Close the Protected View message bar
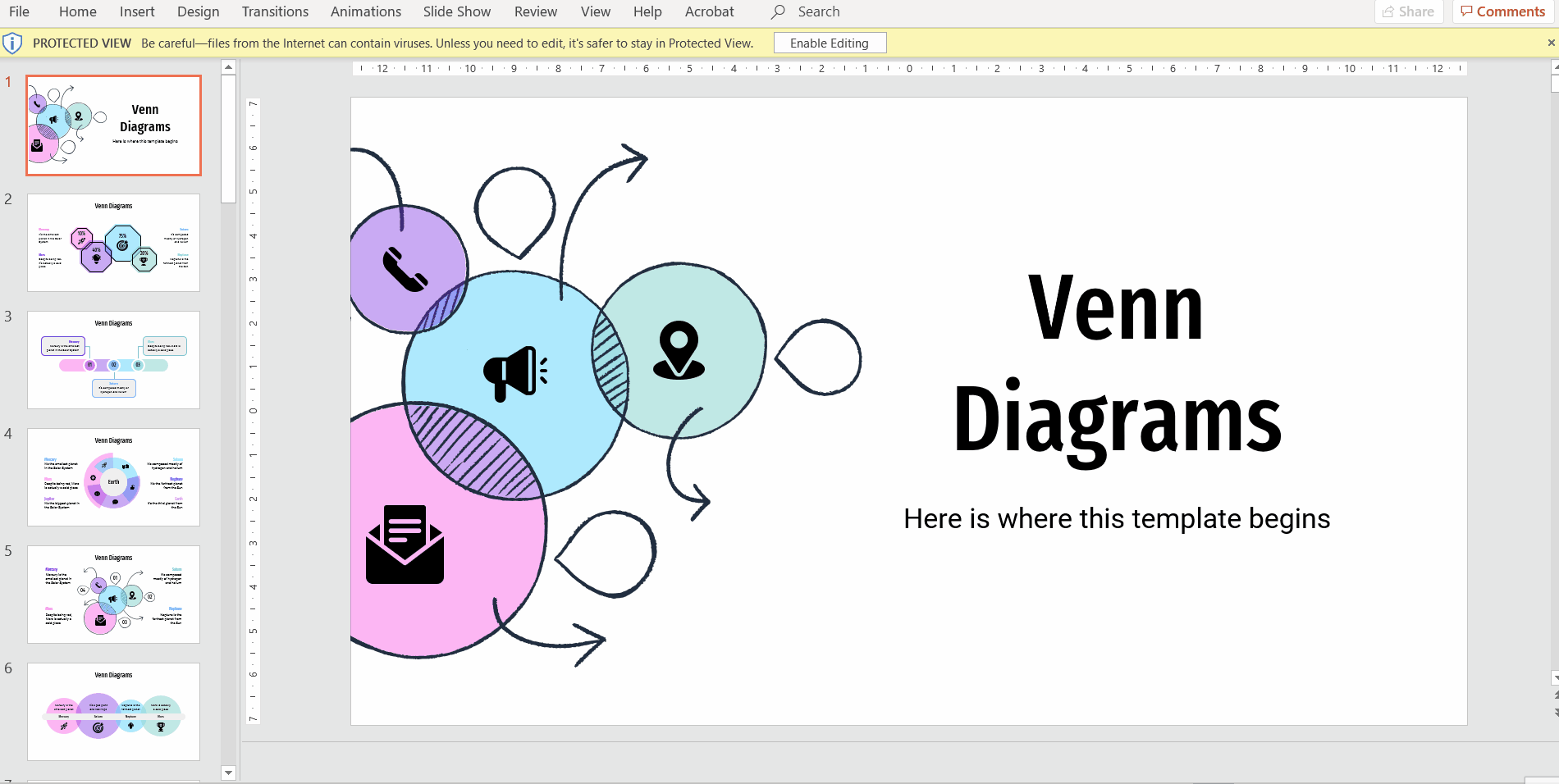This screenshot has height=784, width=1559. coord(1551,43)
